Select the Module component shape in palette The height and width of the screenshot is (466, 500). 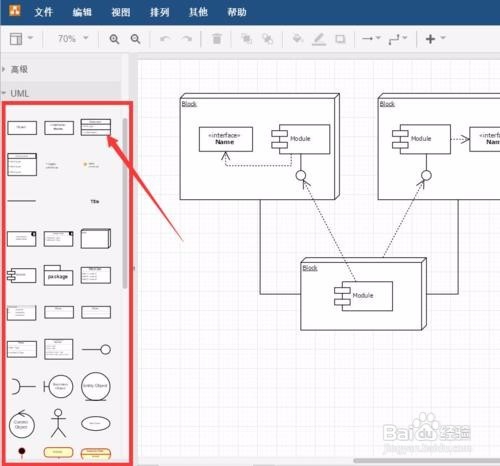21,275
